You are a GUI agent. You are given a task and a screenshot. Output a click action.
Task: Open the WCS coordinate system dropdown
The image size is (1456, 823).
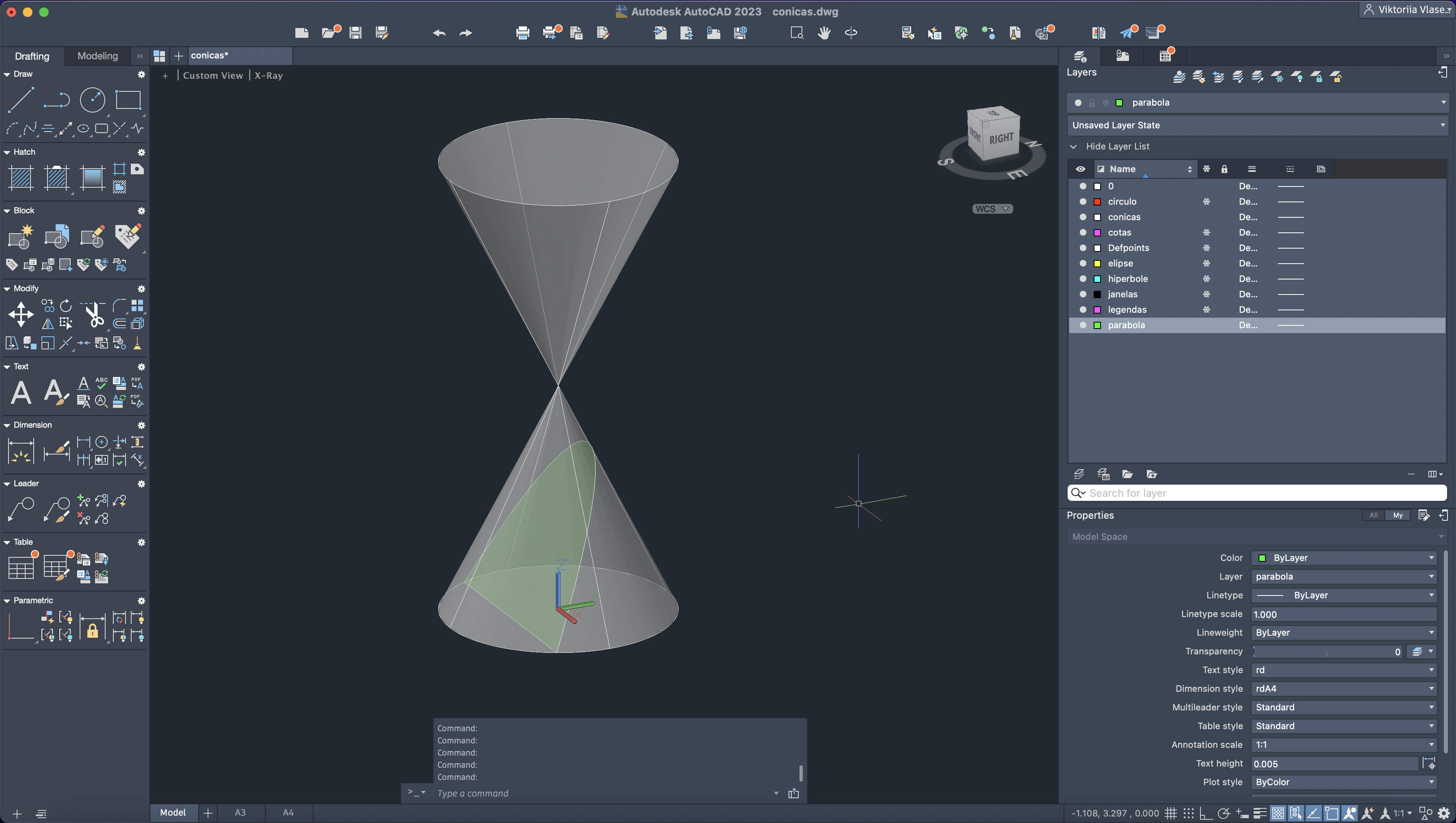(x=992, y=208)
